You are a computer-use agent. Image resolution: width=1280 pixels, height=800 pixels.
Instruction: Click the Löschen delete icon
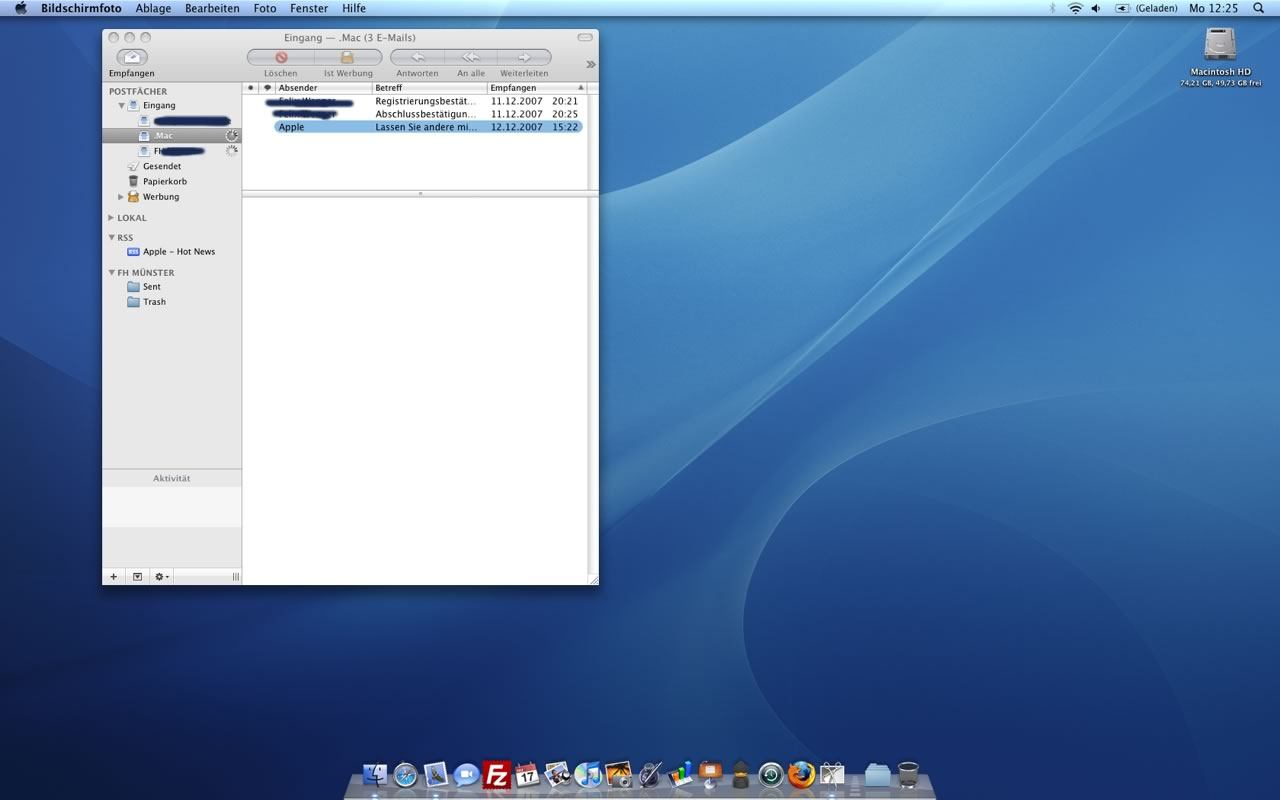(281, 57)
